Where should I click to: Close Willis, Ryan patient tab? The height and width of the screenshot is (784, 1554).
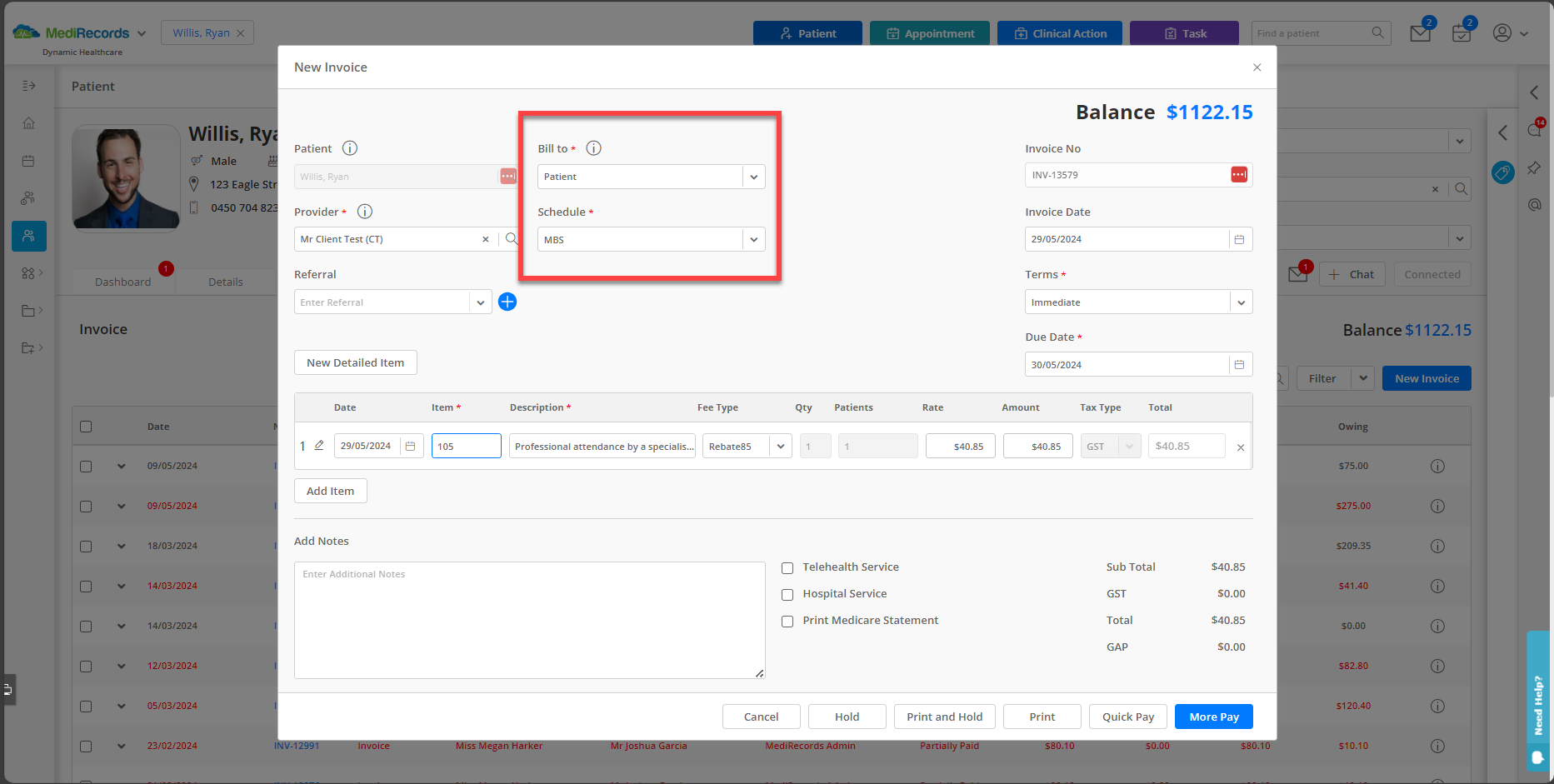[241, 33]
